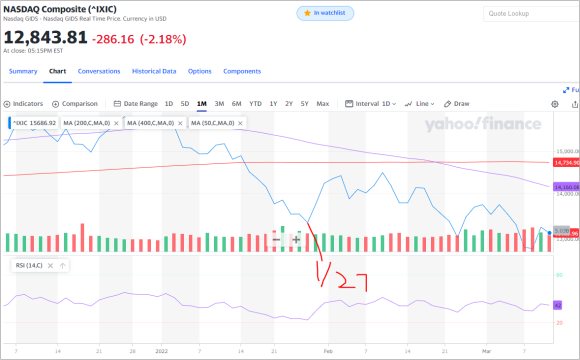
Task: Select the Draw tool
Action: (x=456, y=104)
